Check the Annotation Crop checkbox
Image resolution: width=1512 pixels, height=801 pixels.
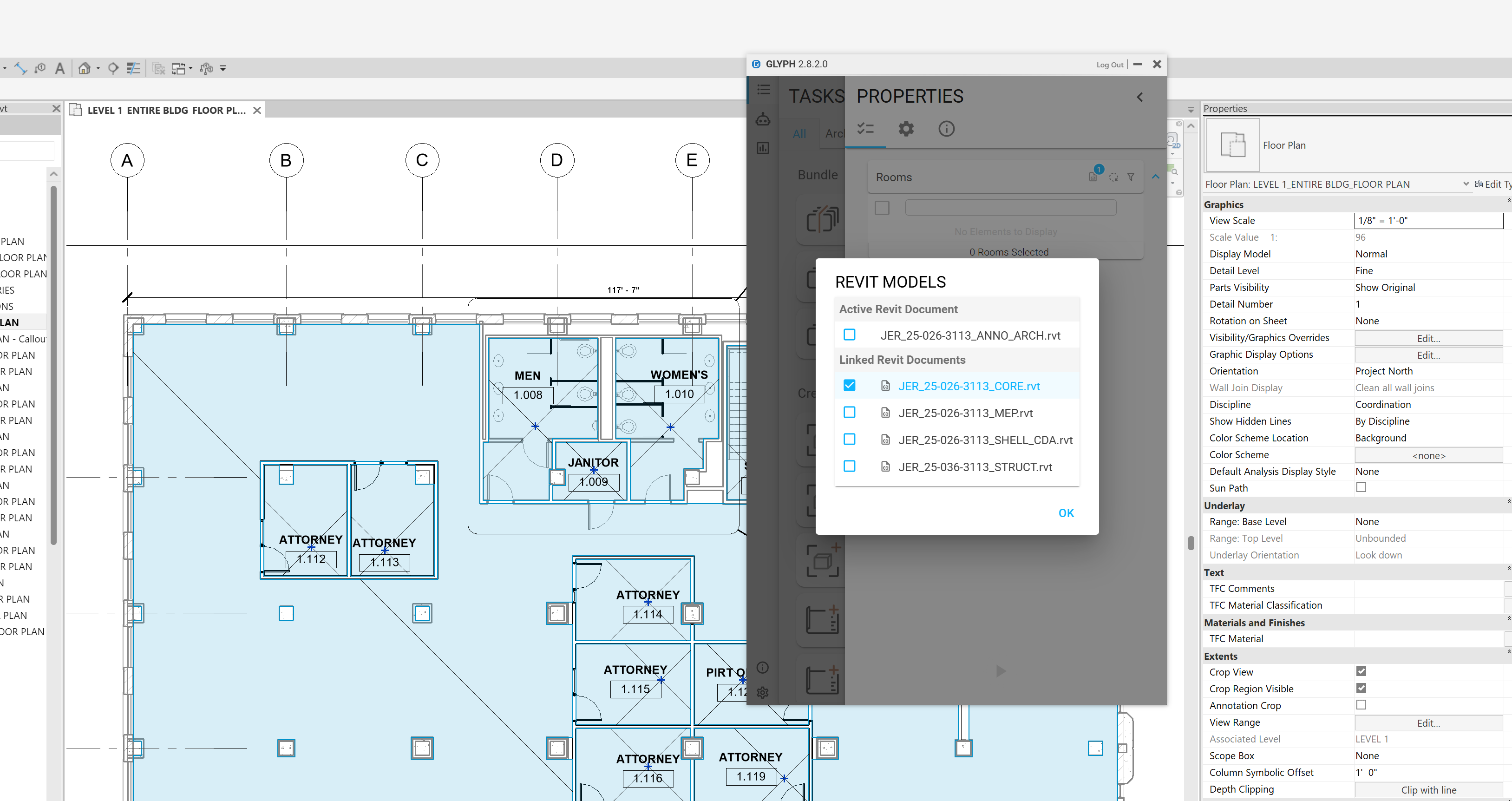(x=1361, y=705)
